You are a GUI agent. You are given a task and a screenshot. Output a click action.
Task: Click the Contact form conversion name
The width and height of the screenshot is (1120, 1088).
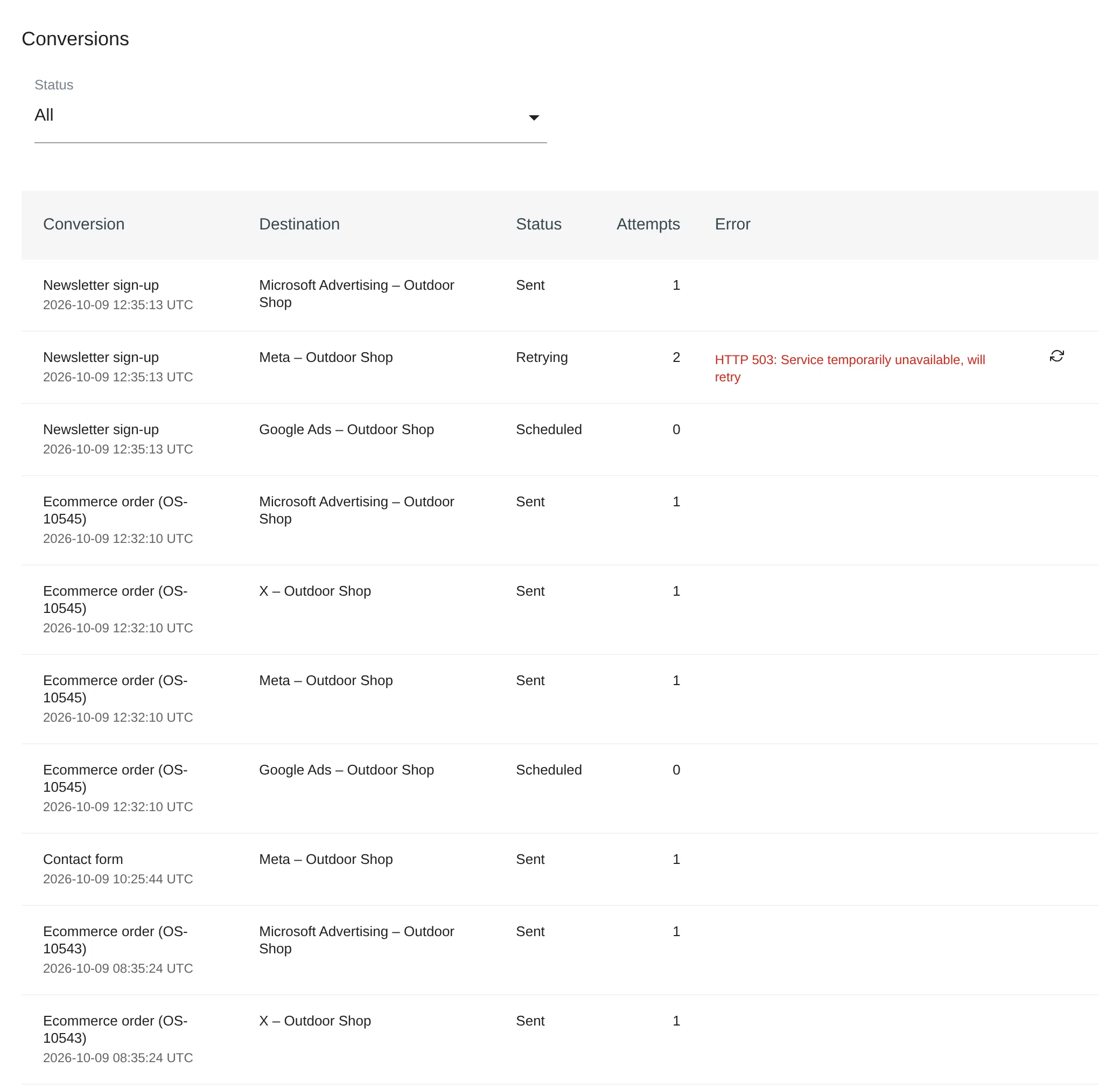(x=83, y=859)
